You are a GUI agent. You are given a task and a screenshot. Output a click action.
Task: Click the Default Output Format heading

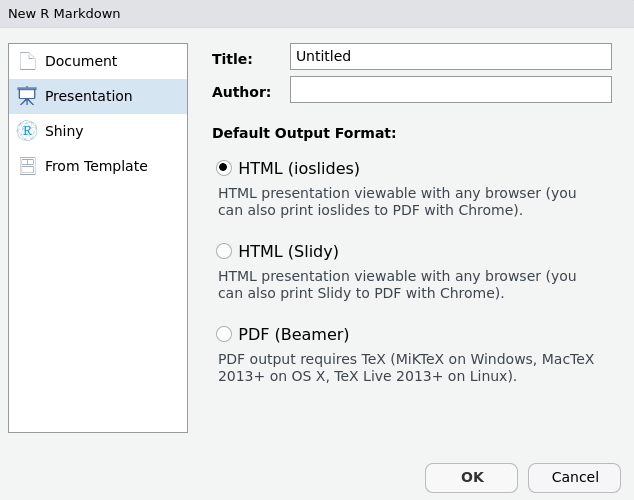pos(304,133)
